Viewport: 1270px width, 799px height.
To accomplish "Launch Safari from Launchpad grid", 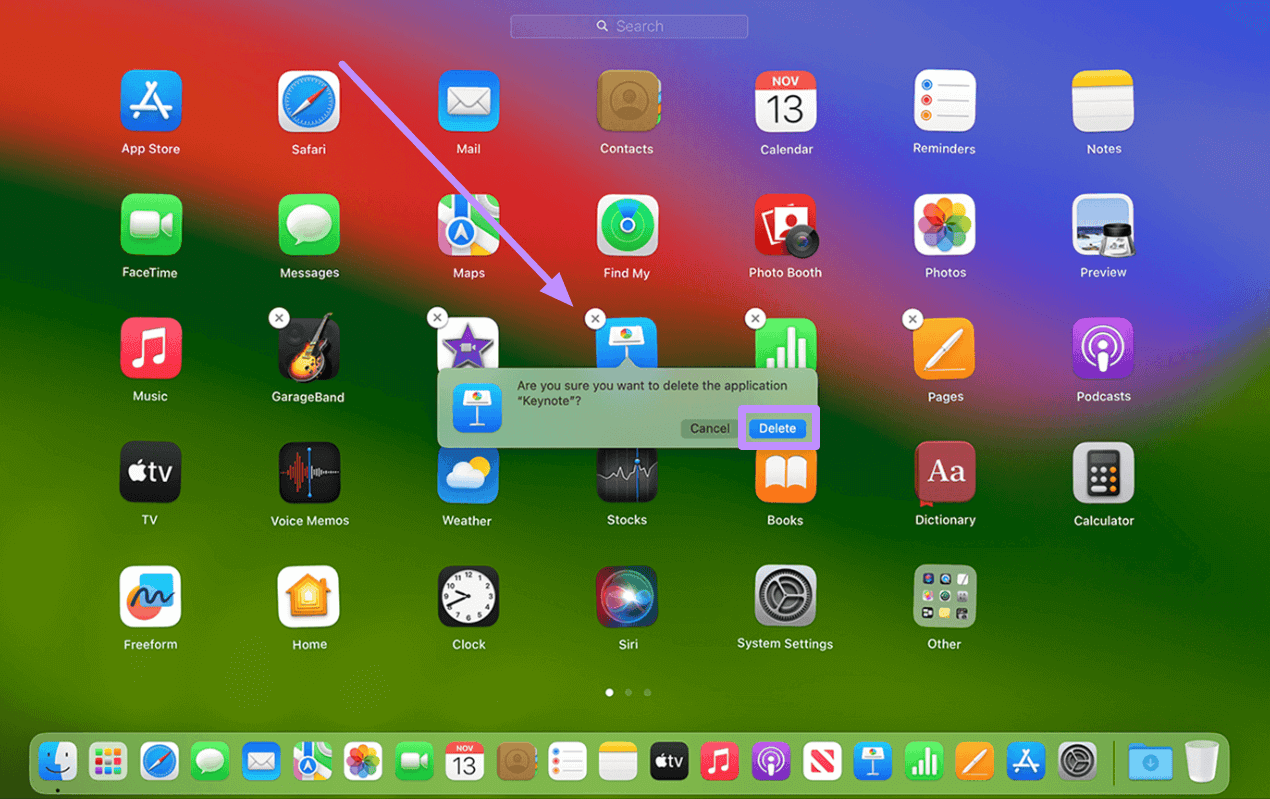I will pyautogui.click(x=309, y=101).
